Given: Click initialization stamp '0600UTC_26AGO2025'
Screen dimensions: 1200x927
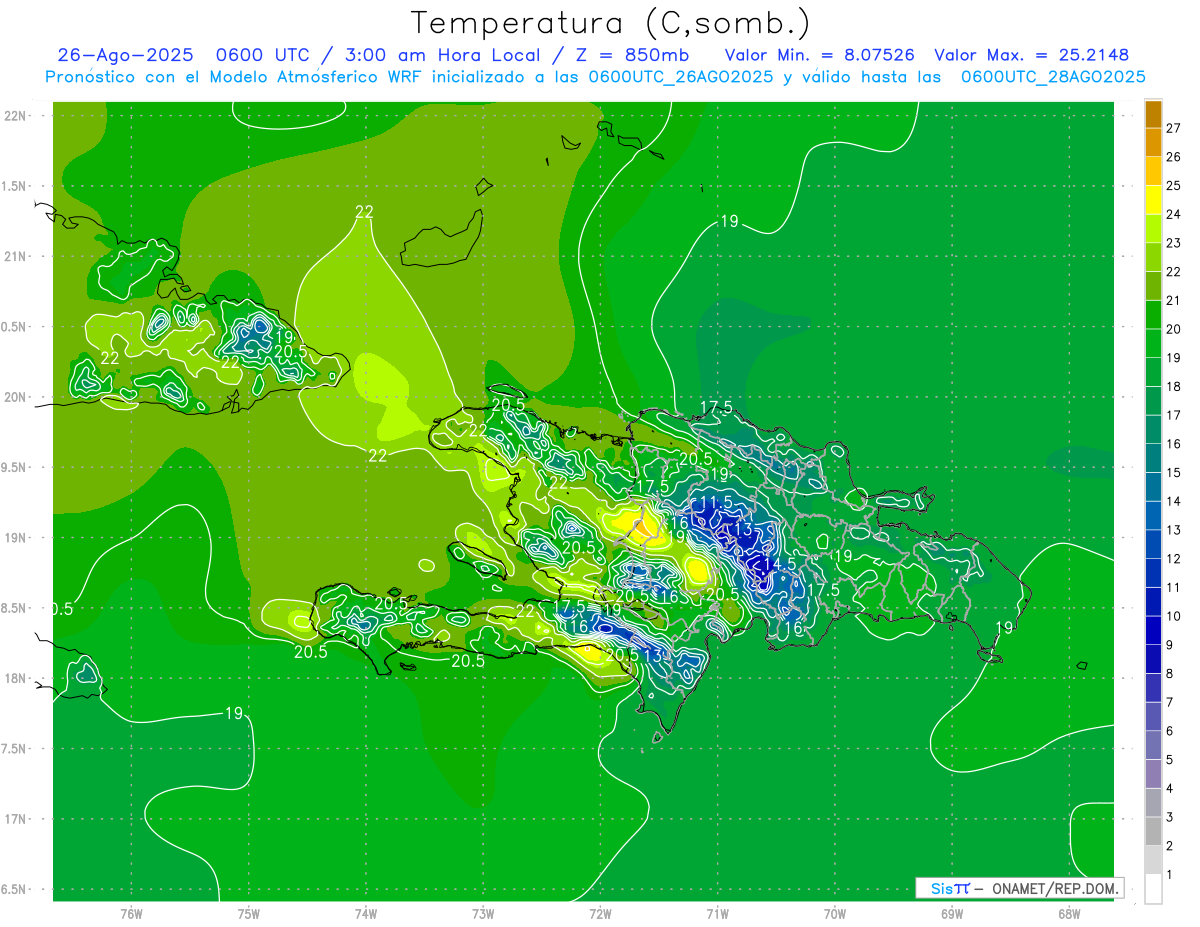Looking at the screenshot, I should [x=680, y=77].
